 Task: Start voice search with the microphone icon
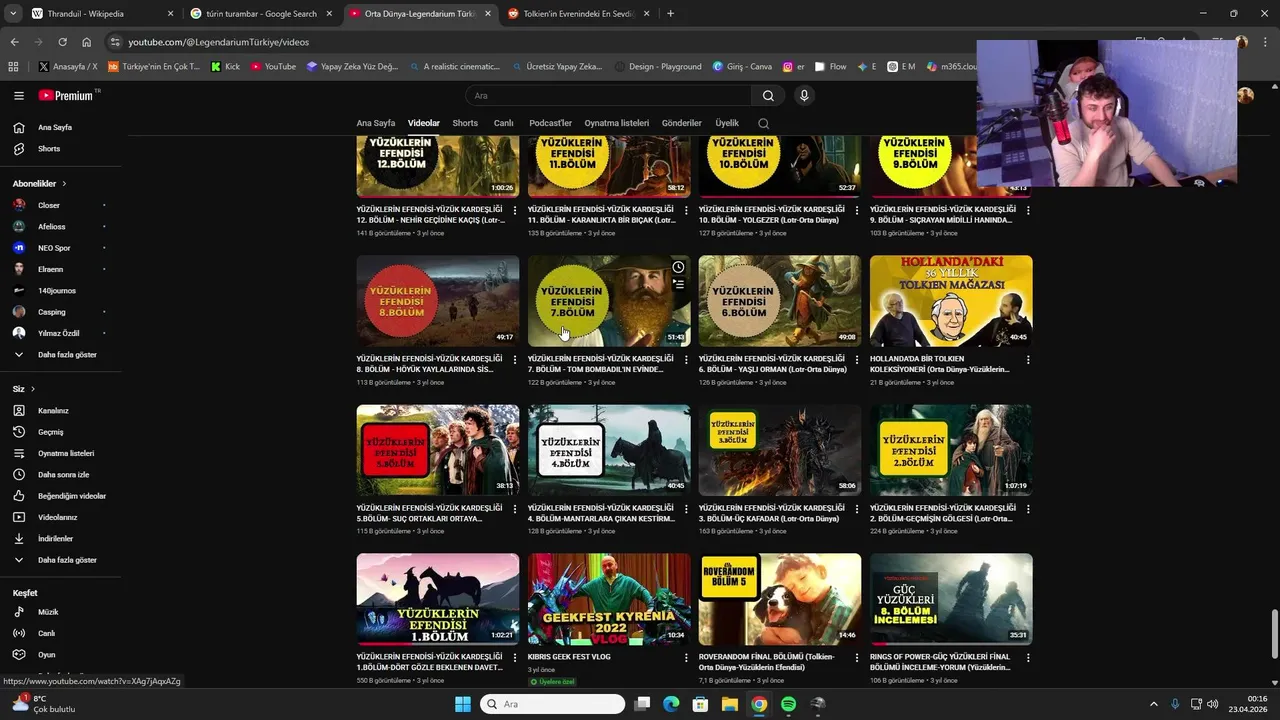(x=804, y=96)
